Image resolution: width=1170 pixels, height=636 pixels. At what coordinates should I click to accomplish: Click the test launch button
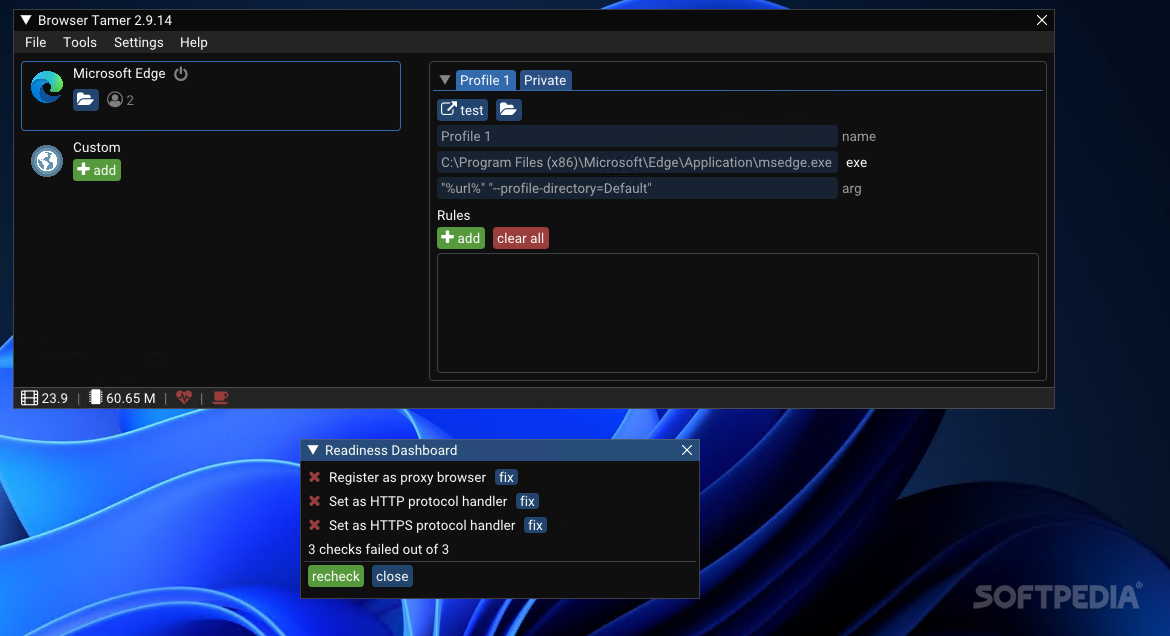[x=463, y=110]
